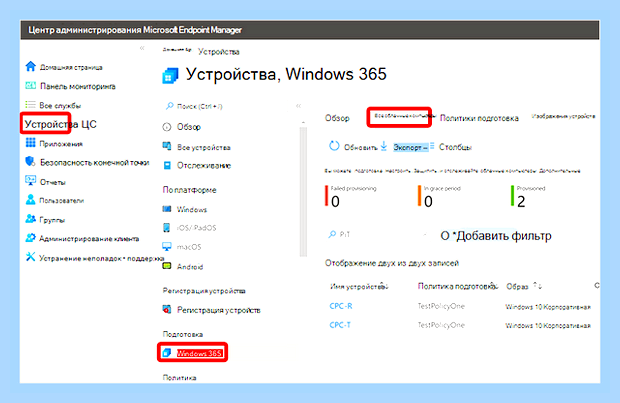Image resolution: width=620 pixels, height=403 pixels.
Task: Open Приложения apps grid item
Action: click(x=54, y=144)
